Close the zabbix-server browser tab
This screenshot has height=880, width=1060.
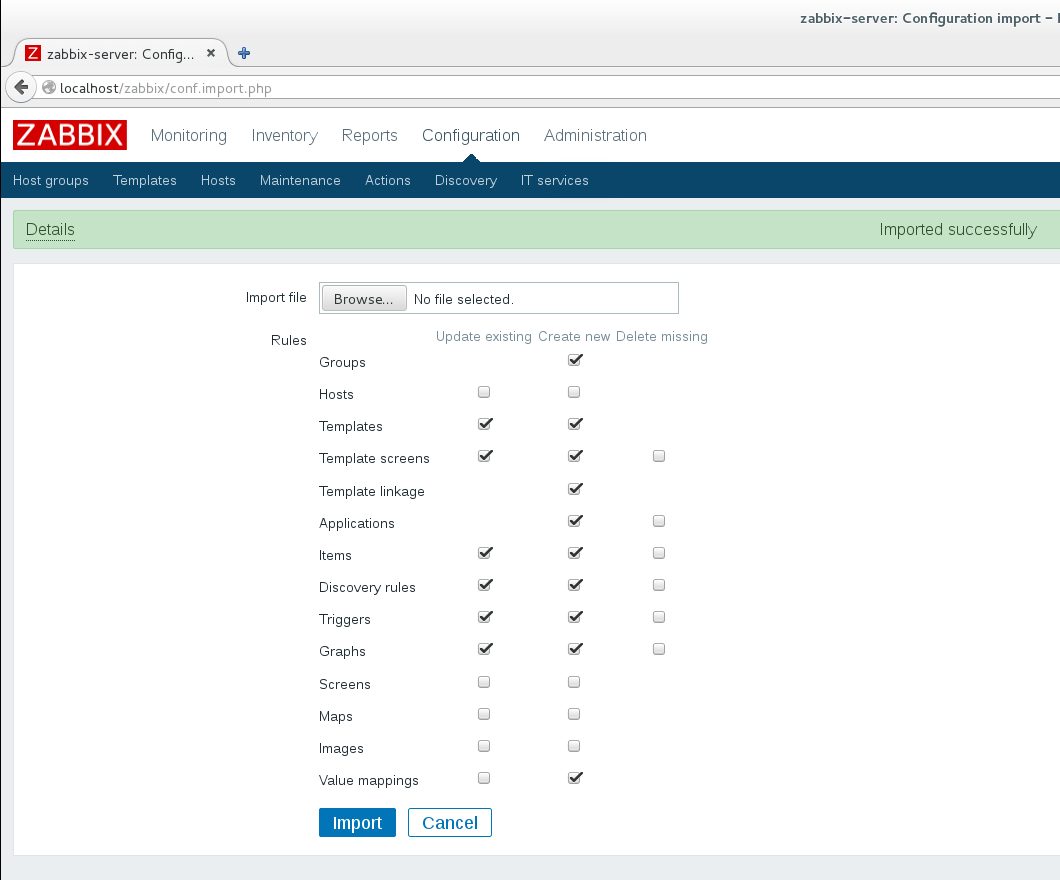(211, 53)
